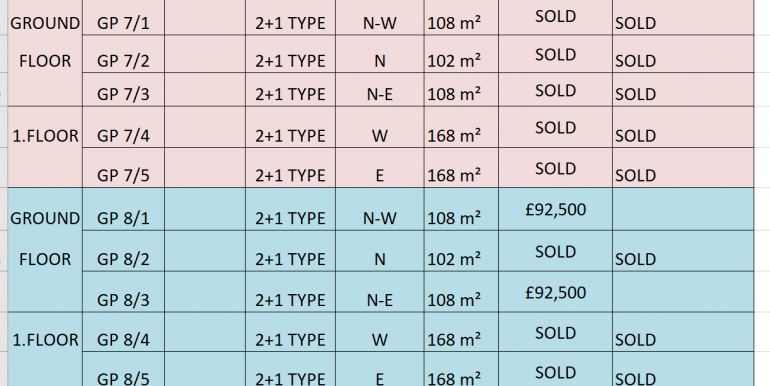
Task: Select cell GP 7/5
Action: coord(123,168)
